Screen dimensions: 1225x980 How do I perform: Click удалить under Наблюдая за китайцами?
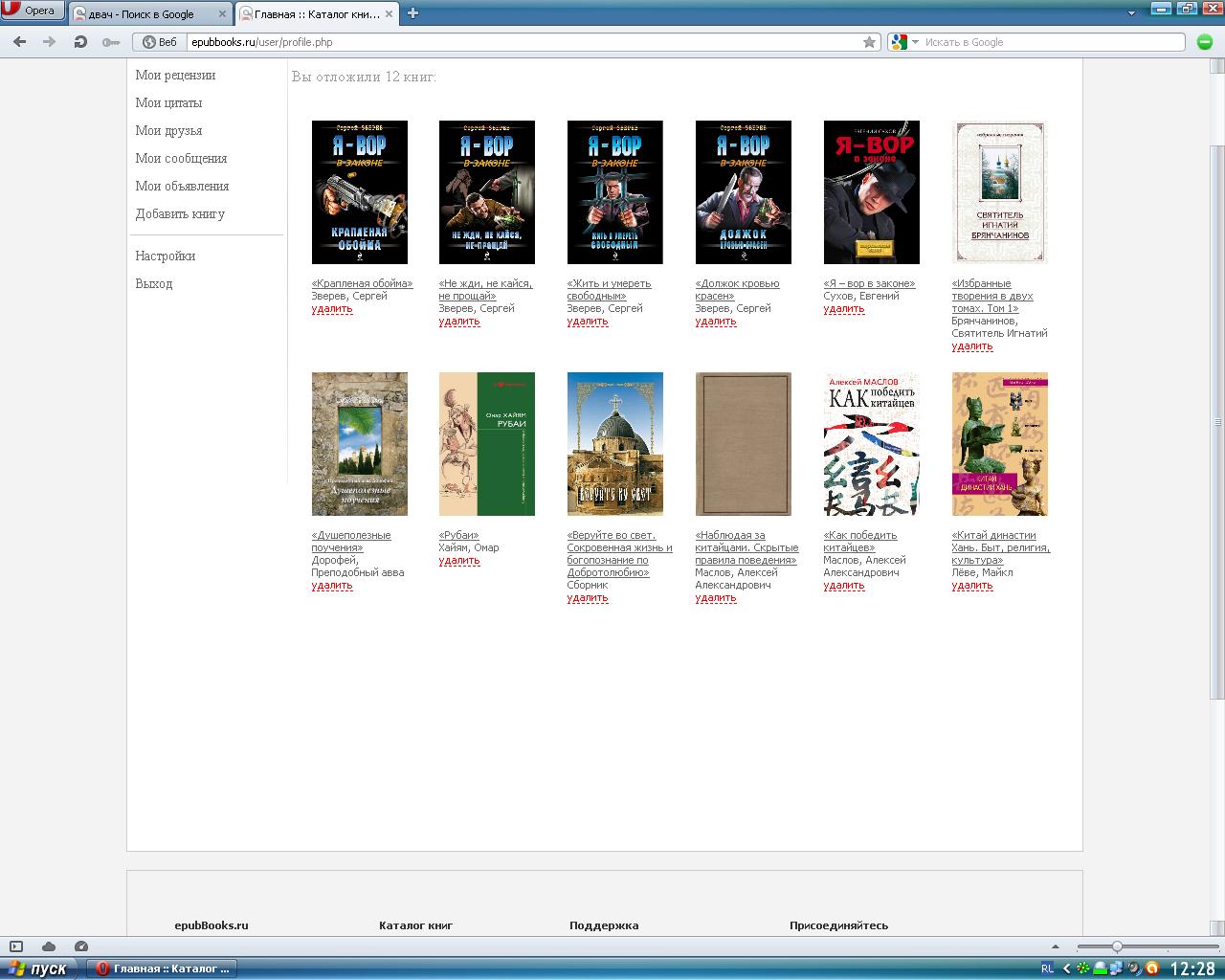tap(716, 598)
